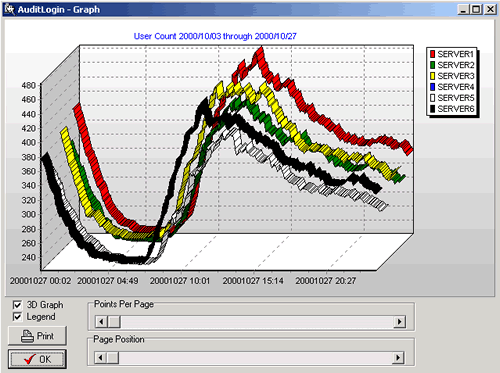Click the blue SERVER4 legend swatch
This screenshot has width=500, height=373.
432,87
